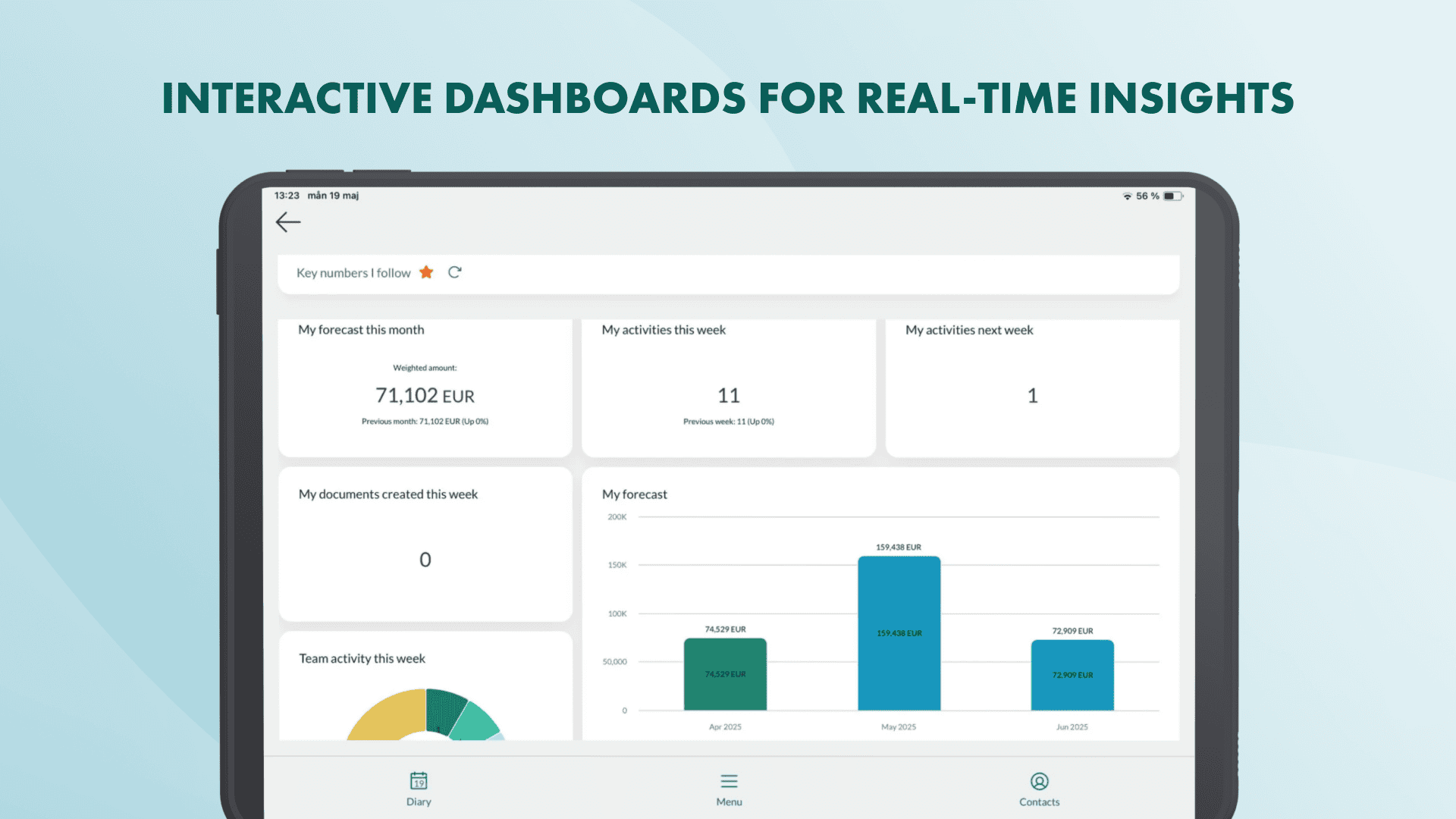This screenshot has width=1456, height=819.
Task: Open My documents created this week card
Action: click(425, 544)
